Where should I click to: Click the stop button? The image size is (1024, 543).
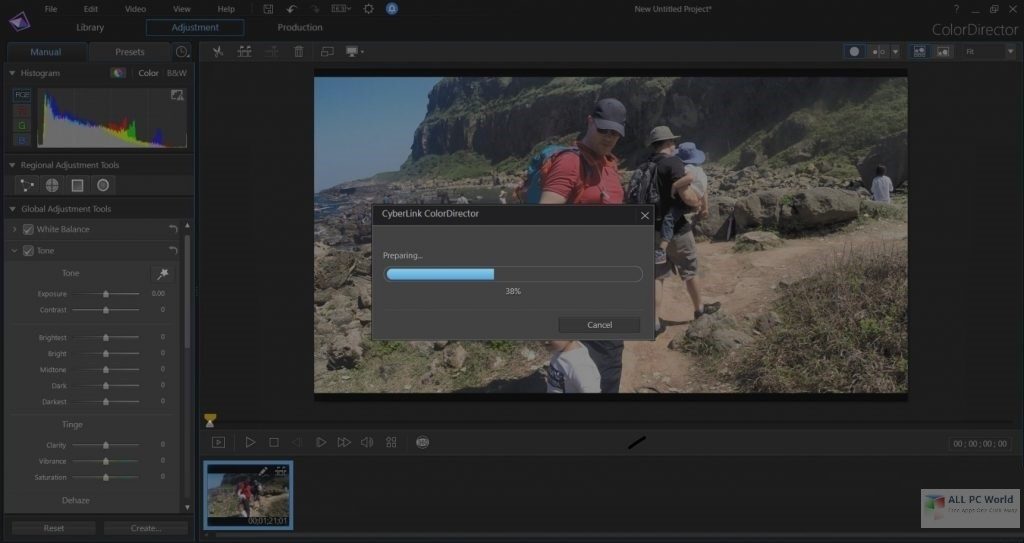coord(274,442)
